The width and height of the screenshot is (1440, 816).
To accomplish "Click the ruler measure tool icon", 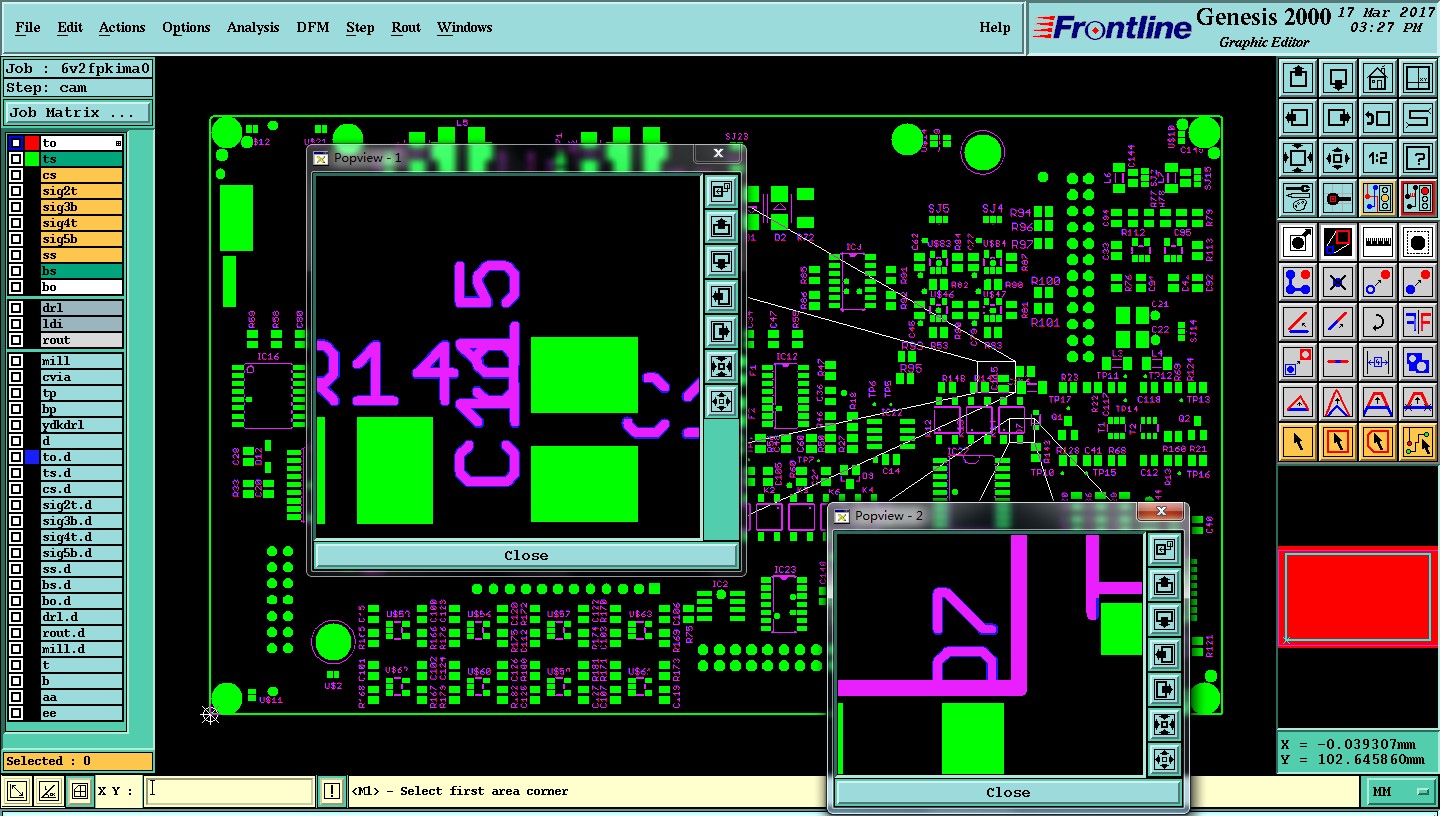I will 1378,241.
